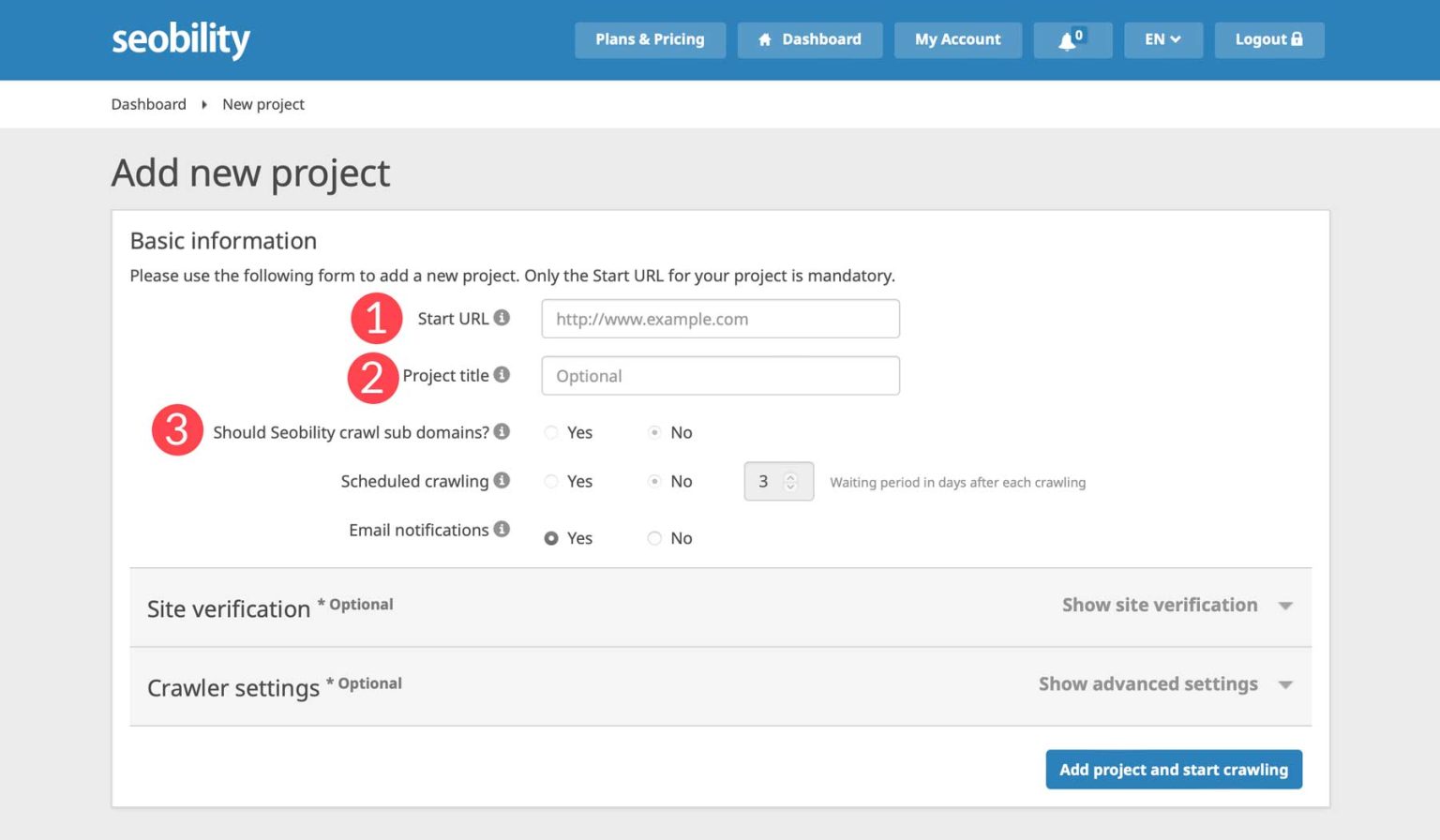Click info icon next to Start URL
The image size is (1440, 840).
(x=502, y=318)
